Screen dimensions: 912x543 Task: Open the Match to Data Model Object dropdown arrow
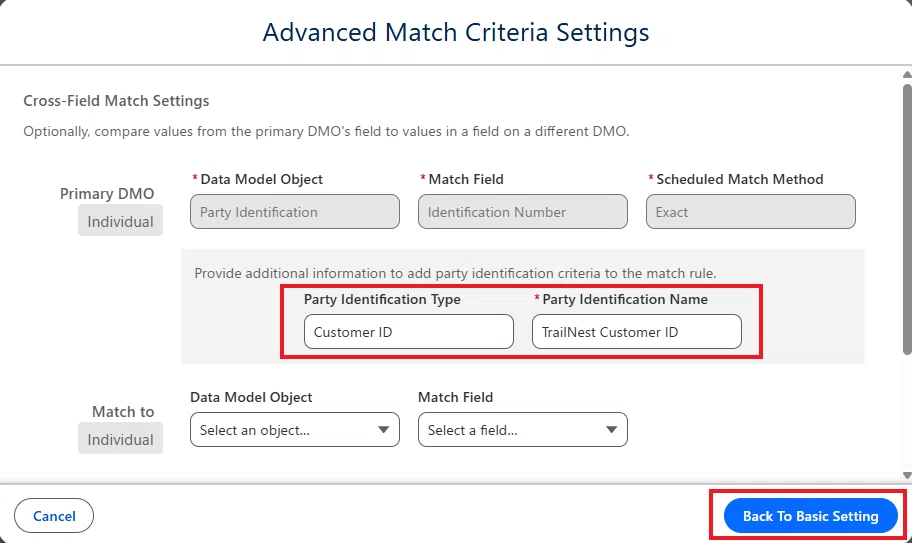(383, 430)
